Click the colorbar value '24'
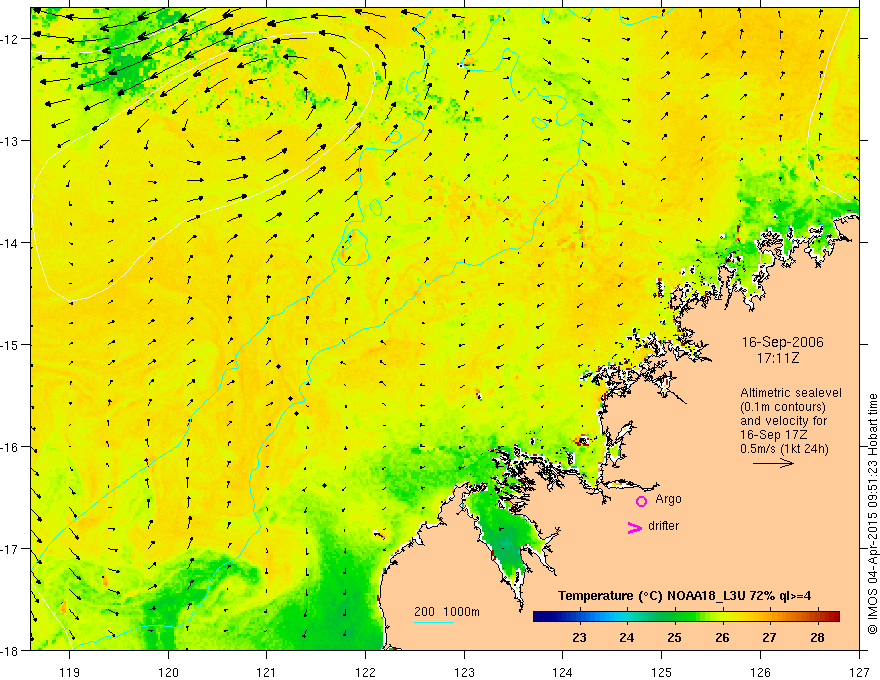 pyautogui.click(x=627, y=637)
